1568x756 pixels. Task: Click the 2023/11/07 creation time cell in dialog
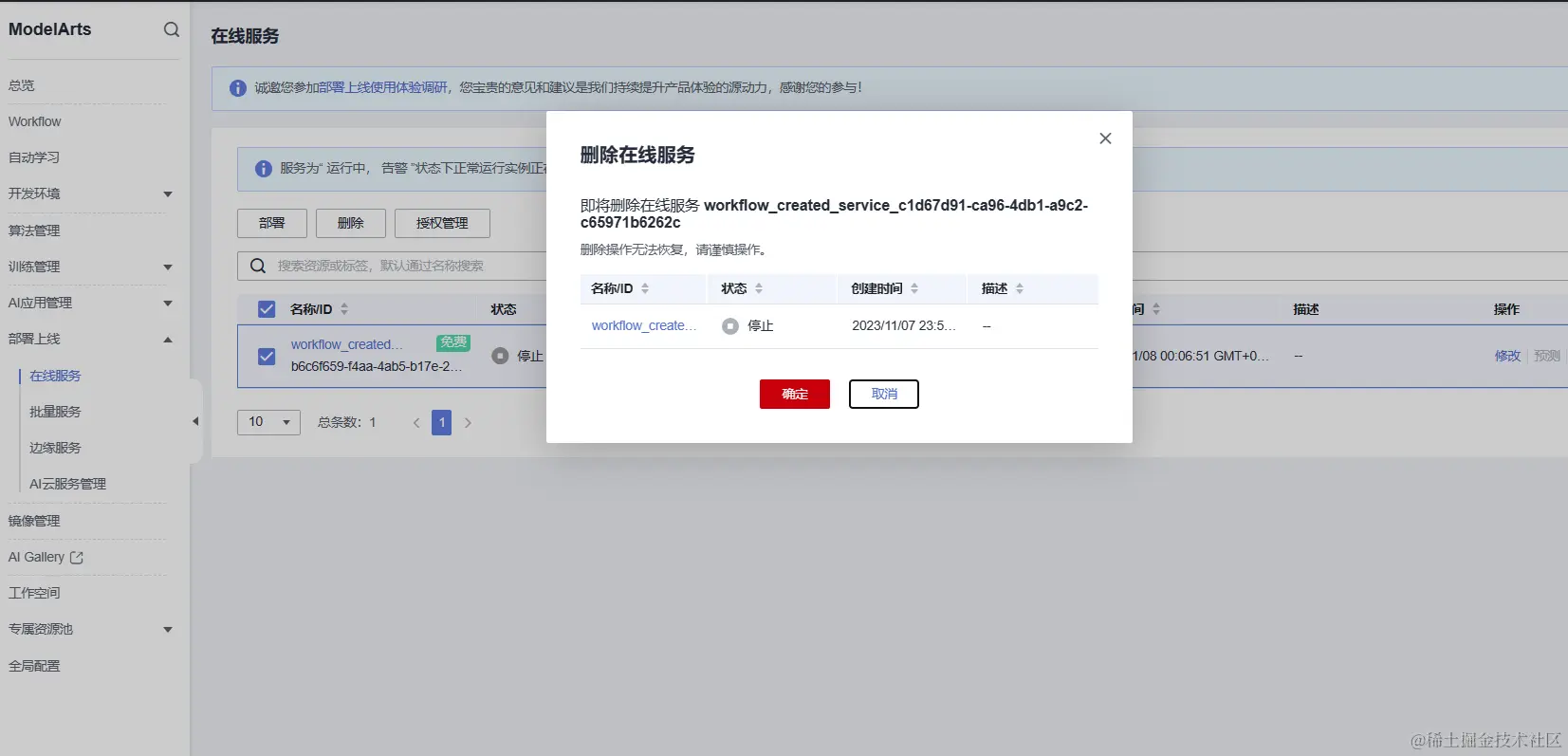[904, 325]
